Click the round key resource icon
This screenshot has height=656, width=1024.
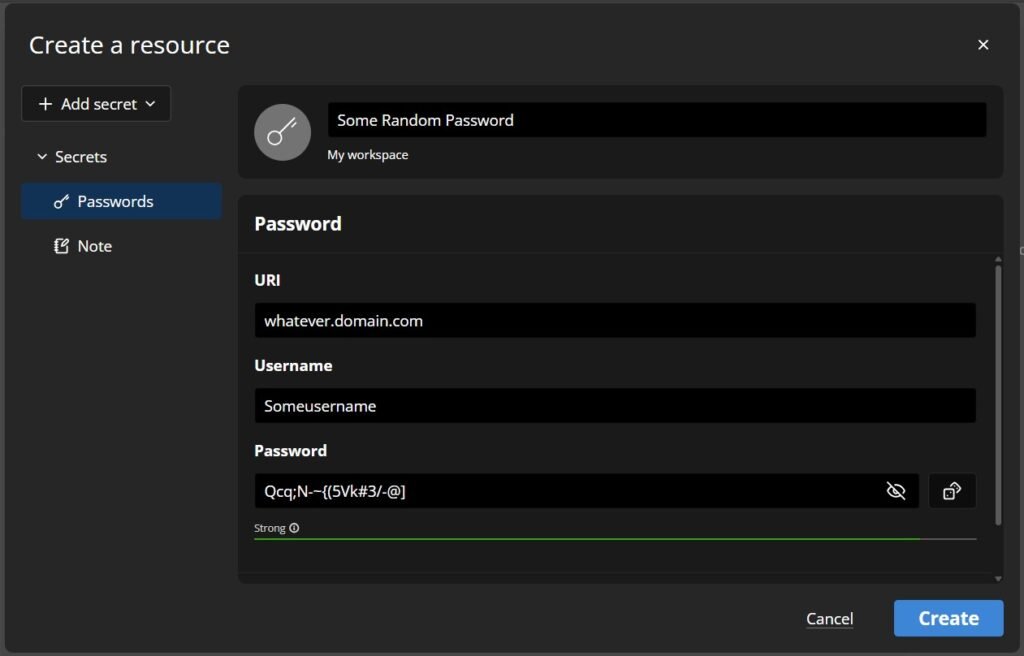[x=282, y=132]
